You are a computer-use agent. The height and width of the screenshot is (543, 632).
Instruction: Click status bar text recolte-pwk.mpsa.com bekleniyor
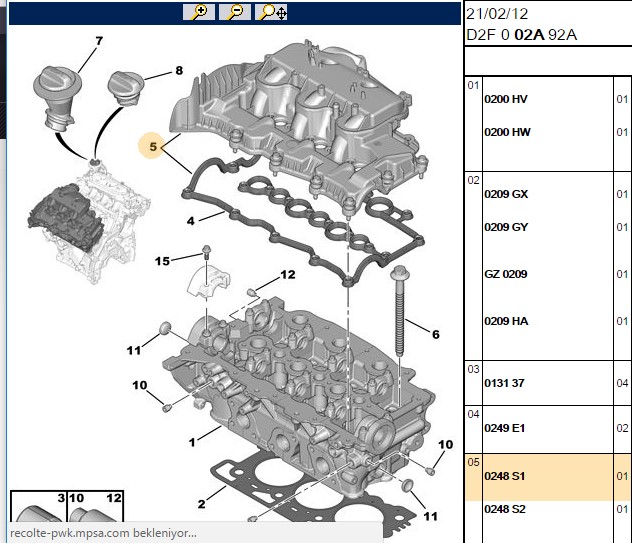103,533
